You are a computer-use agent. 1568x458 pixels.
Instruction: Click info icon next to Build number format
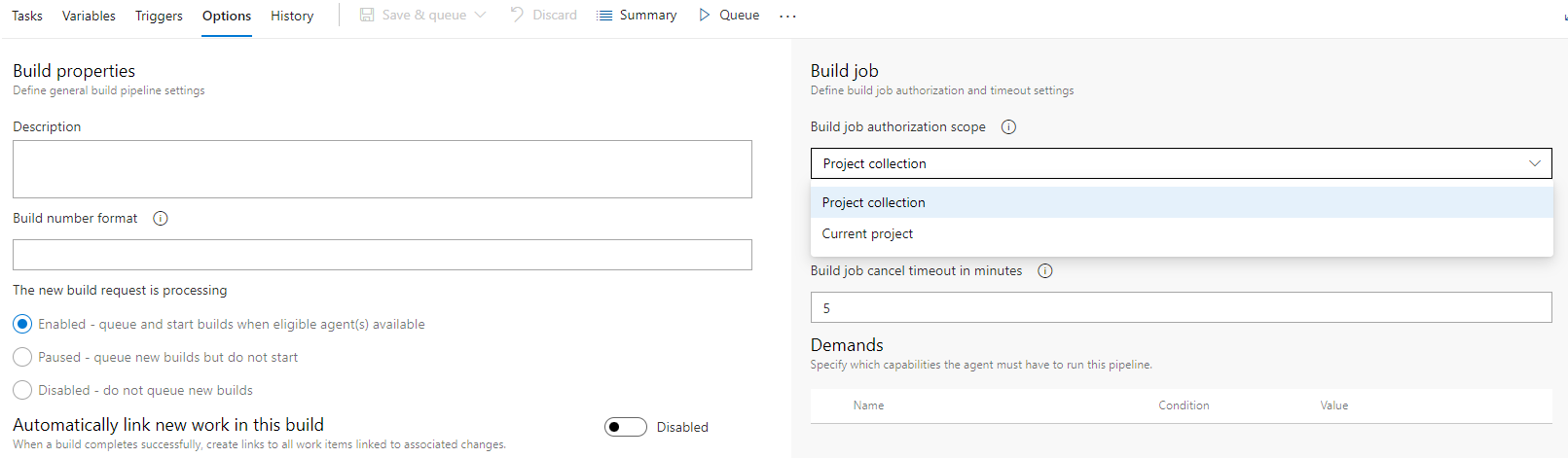(x=161, y=219)
